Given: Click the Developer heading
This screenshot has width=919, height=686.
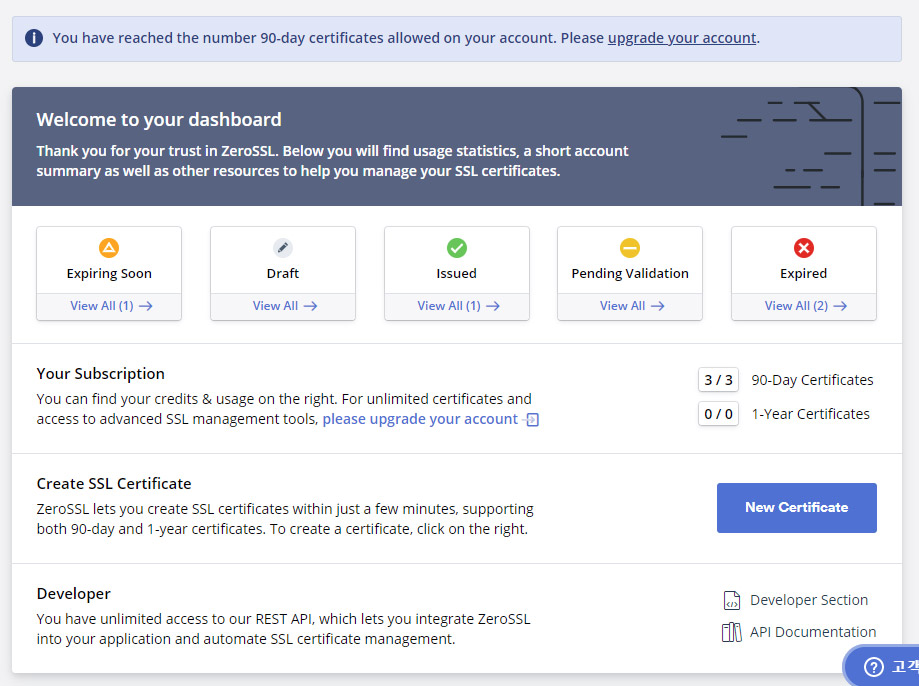Looking at the screenshot, I should [x=73, y=594].
